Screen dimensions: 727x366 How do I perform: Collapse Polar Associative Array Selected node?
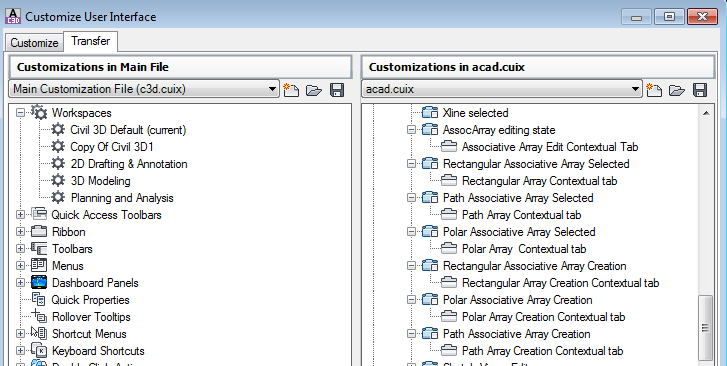tap(411, 231)
